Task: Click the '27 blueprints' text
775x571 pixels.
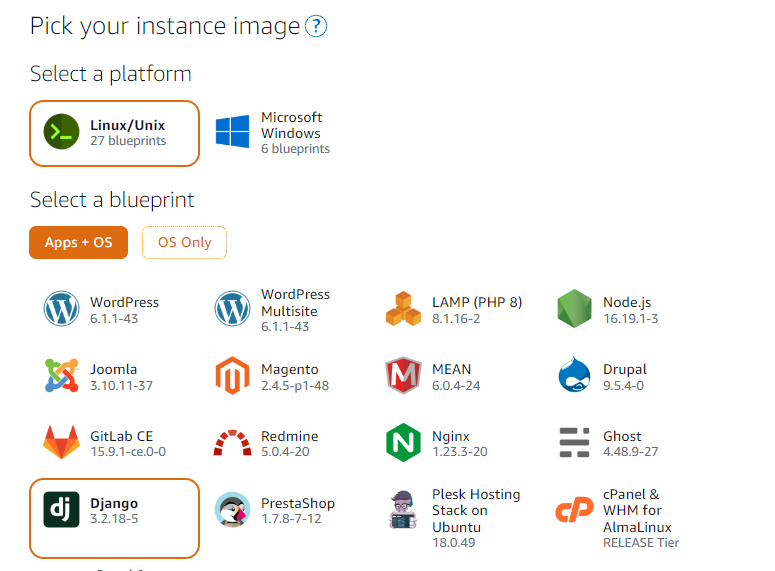Action: pyautogui.click(x=128, y=141)
